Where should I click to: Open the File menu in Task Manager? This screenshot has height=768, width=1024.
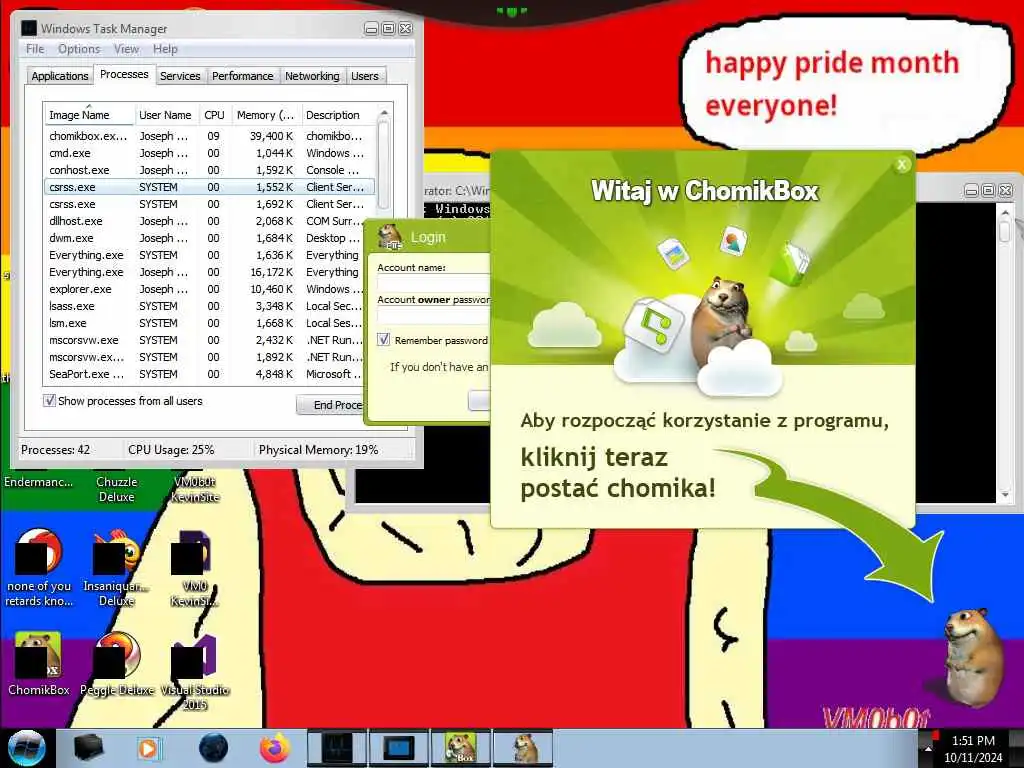[35, 49]
